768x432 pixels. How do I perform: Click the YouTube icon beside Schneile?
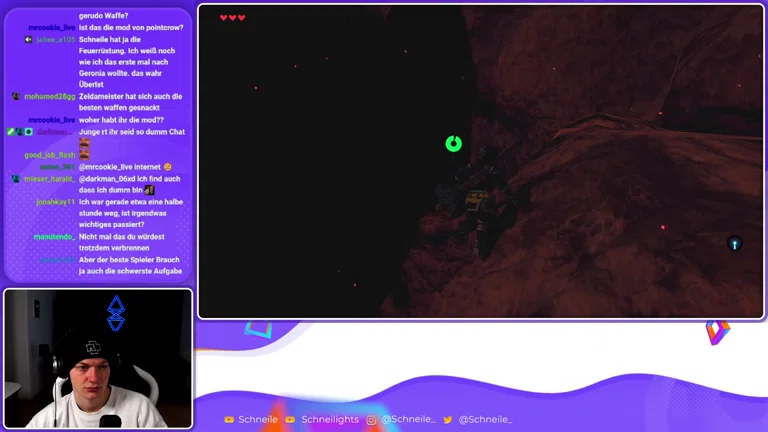(229, 420)
